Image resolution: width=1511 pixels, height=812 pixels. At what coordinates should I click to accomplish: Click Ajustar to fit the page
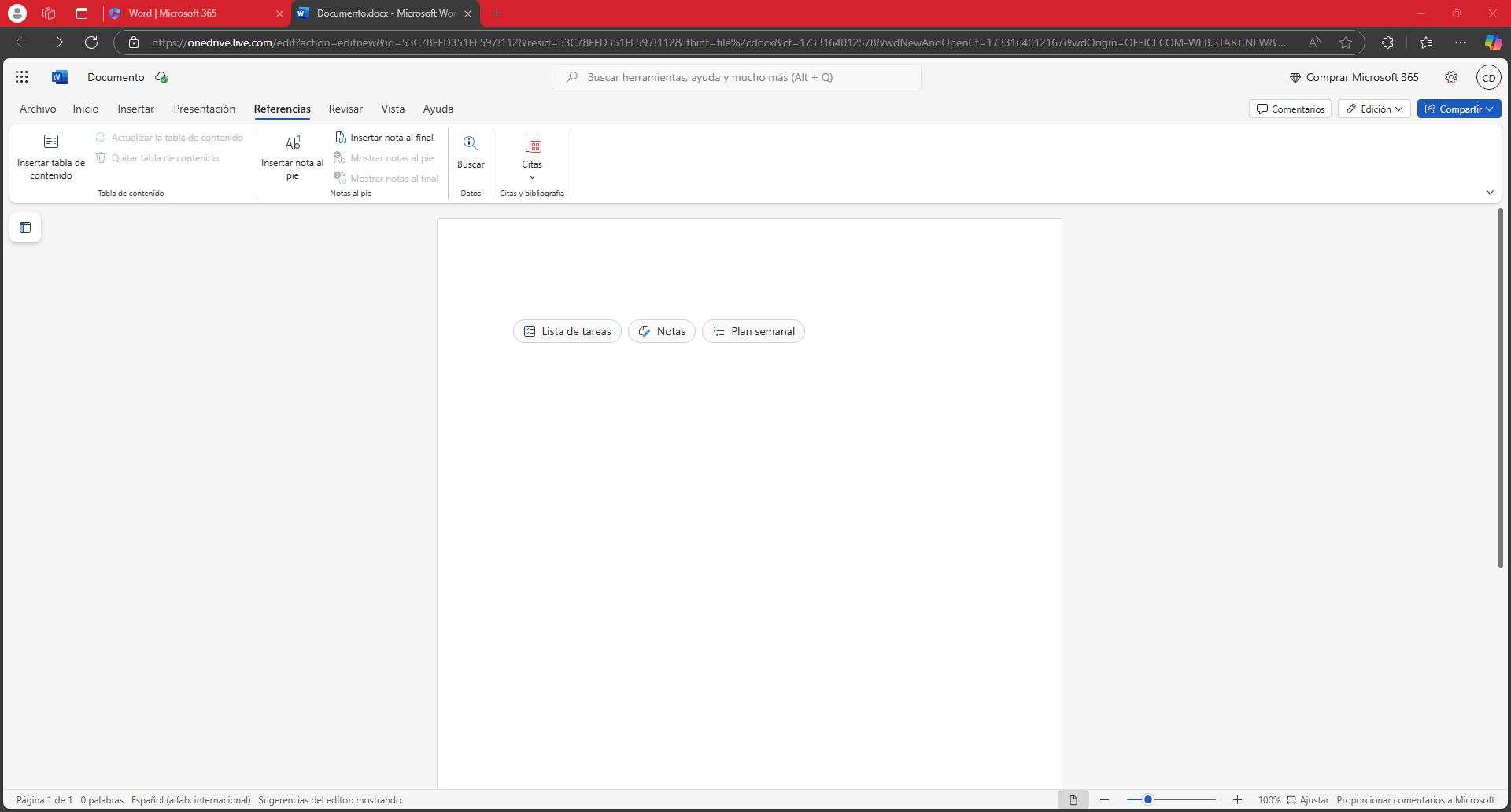[x=1308, y=800]
